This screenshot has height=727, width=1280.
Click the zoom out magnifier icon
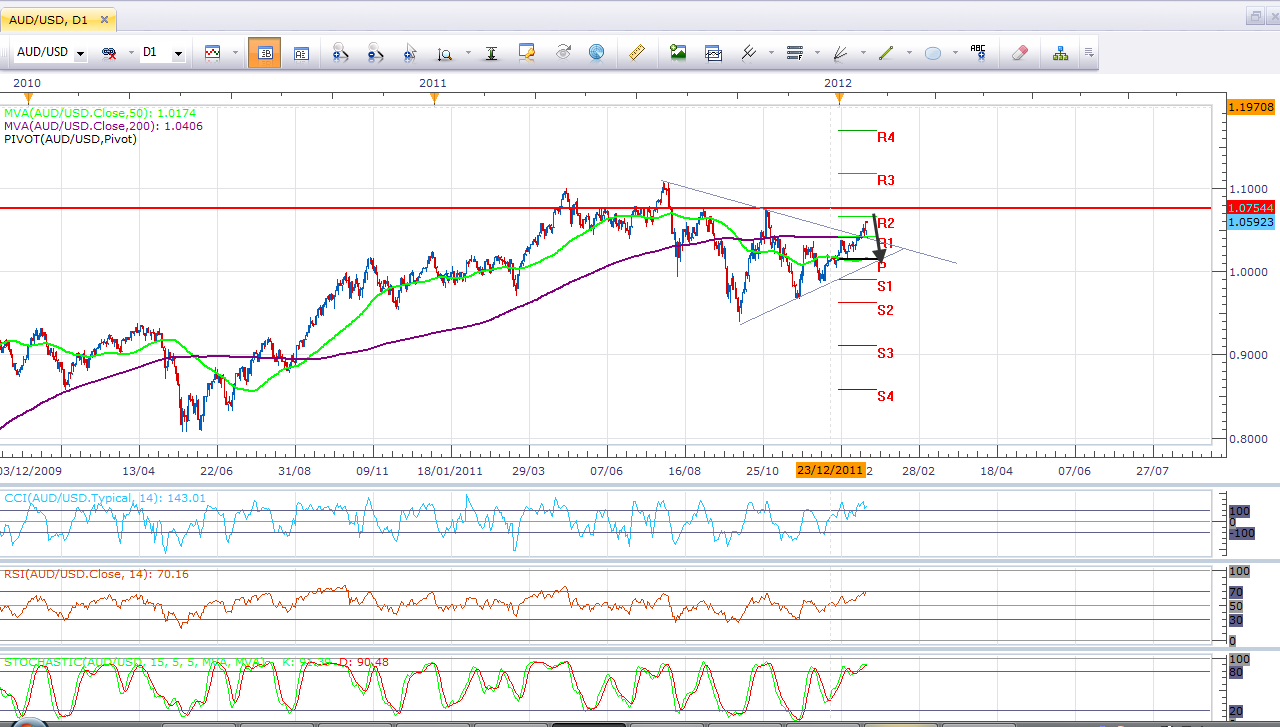click(x=375, y=53)
